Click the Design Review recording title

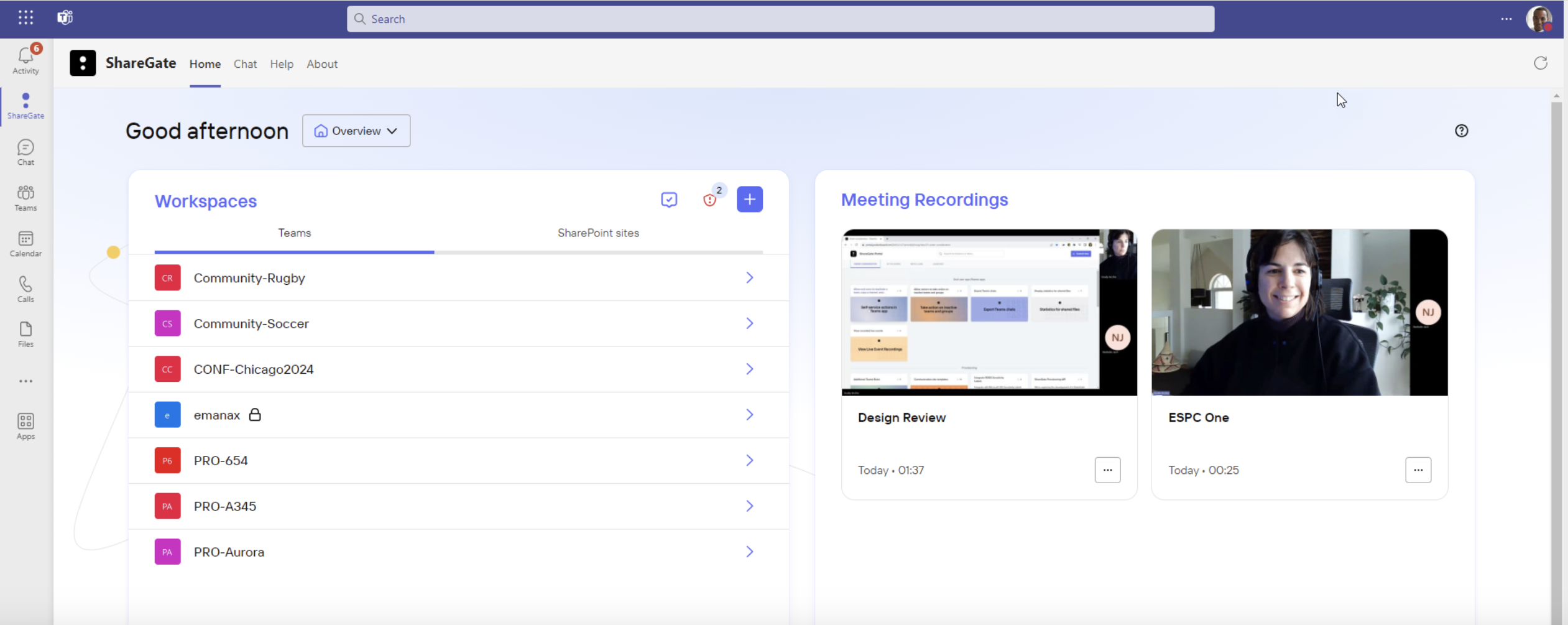click(902, 418)
